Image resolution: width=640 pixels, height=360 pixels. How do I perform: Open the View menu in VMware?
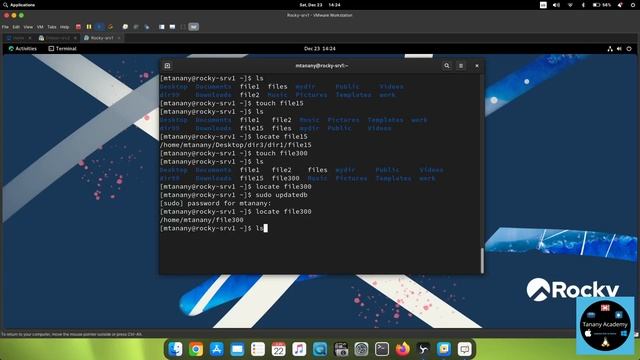pos(28,27)
